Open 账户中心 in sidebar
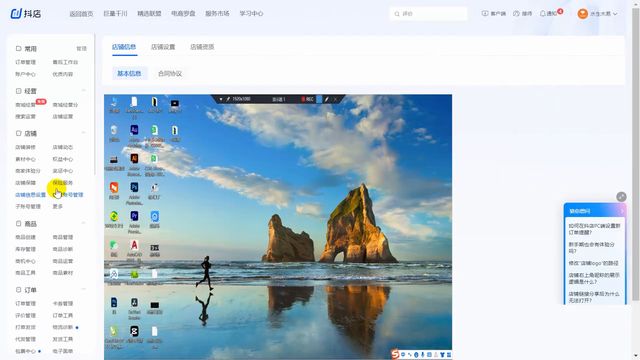 point(25,74)
